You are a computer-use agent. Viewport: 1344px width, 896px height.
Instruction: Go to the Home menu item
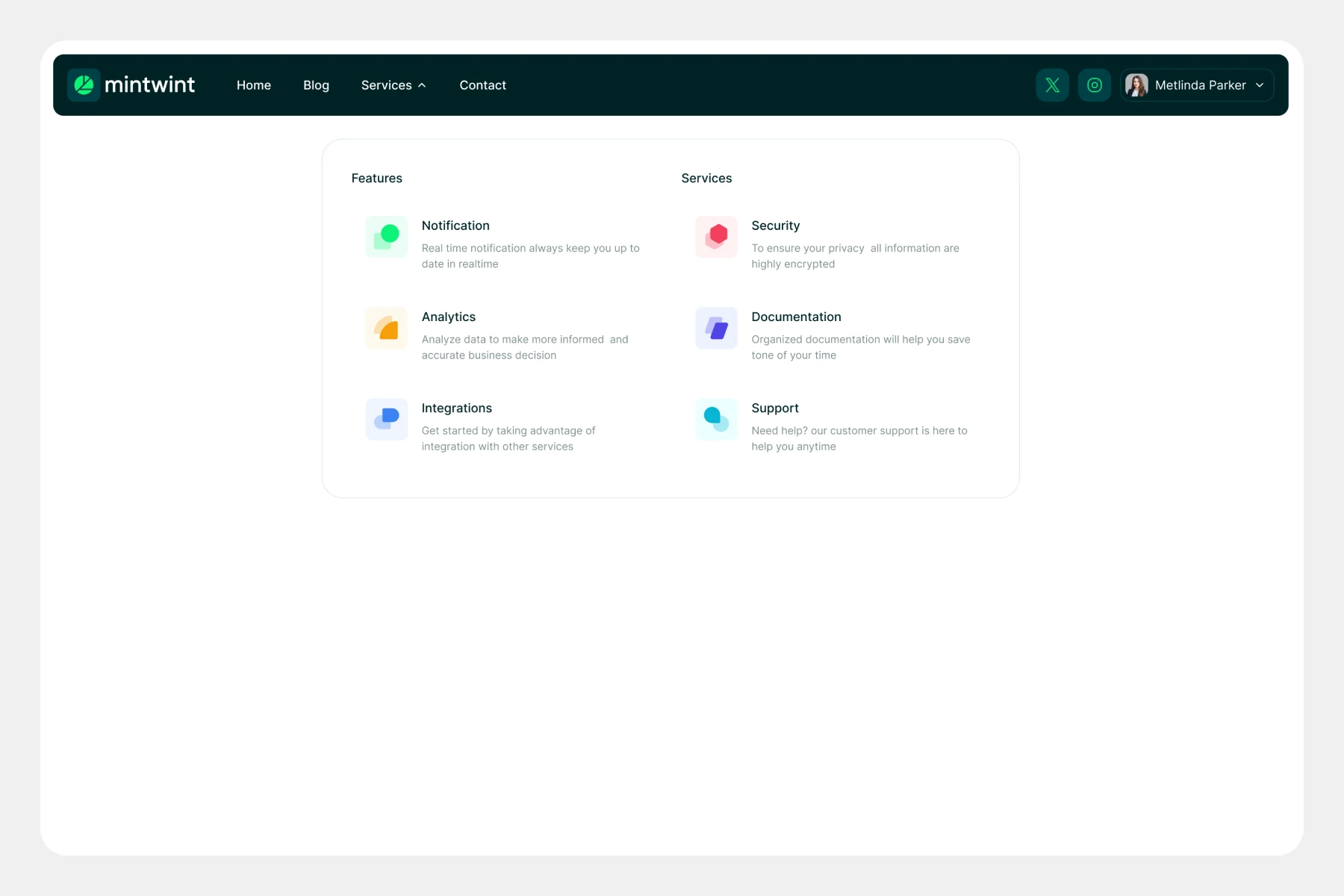pos(254,85)
